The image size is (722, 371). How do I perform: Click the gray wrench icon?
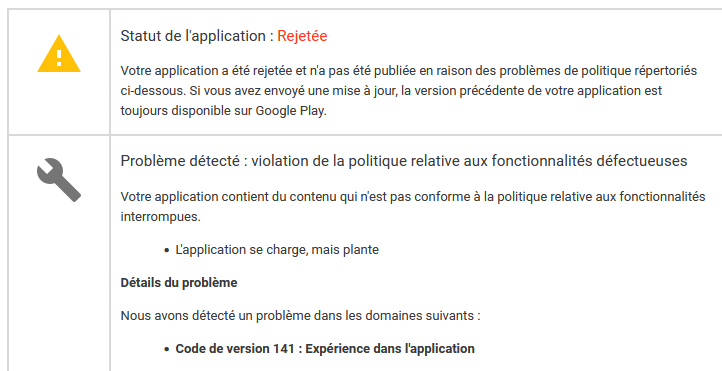pyautogui.click(x=59, y=180)
